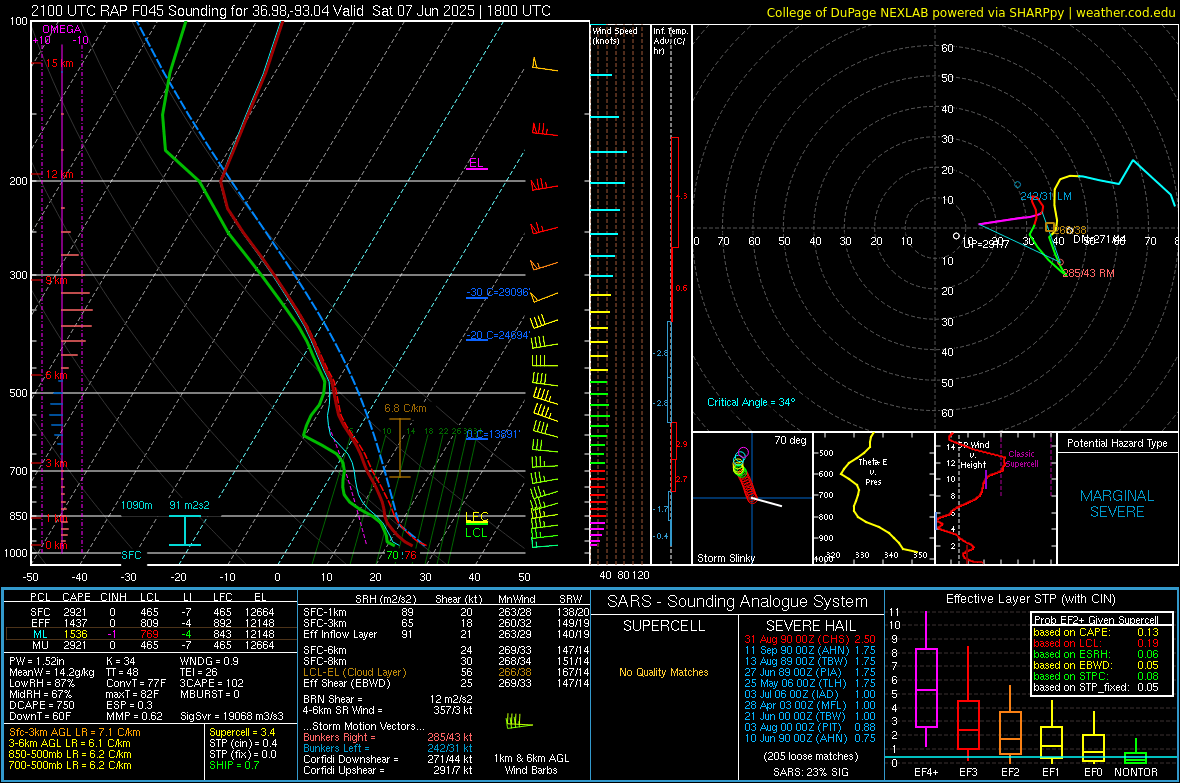This screenshot has width=1180, height=783.
Task: Click the 'SARS - Sounding Analogue System' heading
Action: 738,601
